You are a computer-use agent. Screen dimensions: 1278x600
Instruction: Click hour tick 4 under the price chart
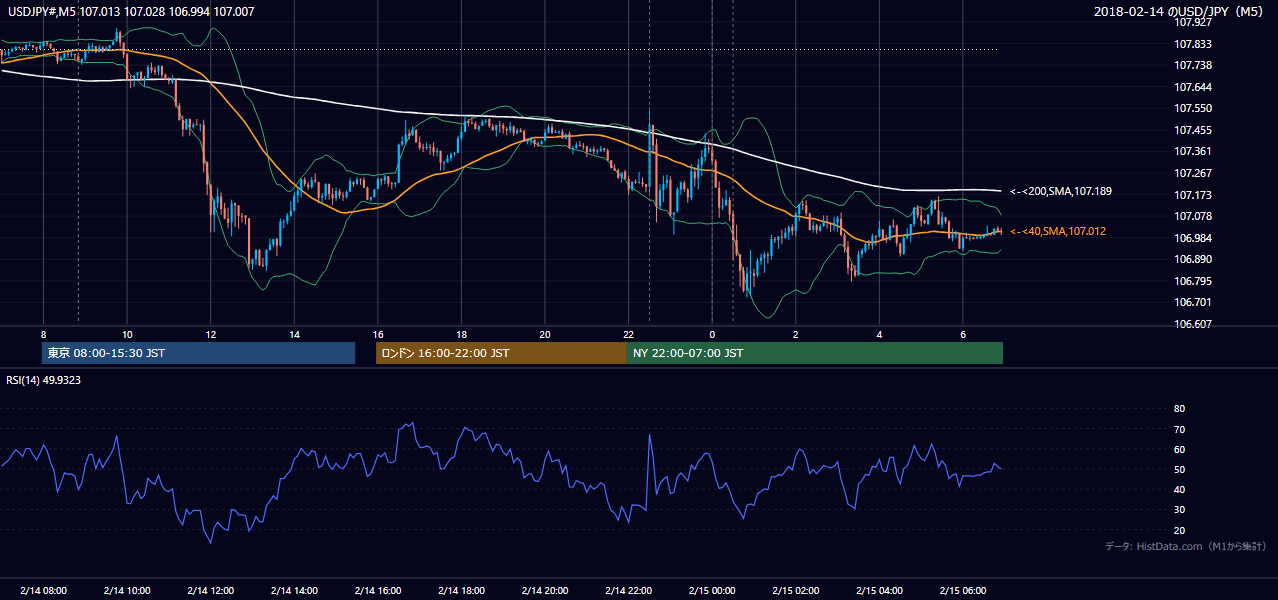click(x=879, y=334)
